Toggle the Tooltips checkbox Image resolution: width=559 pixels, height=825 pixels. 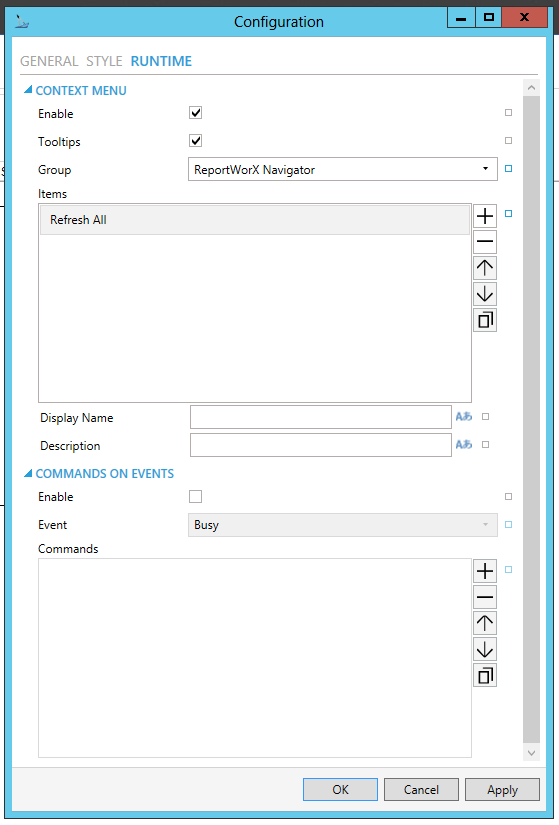(x=195, y=141)
